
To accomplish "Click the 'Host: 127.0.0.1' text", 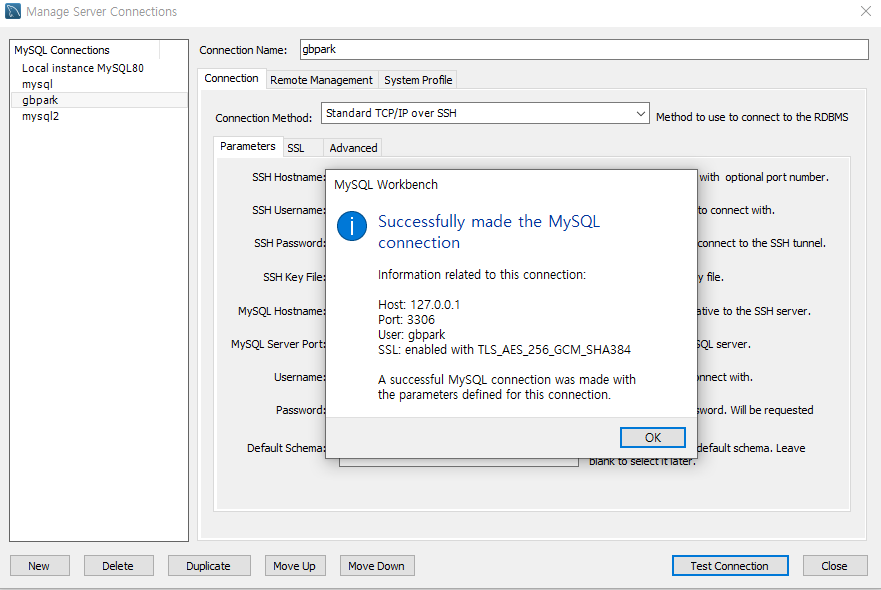I will coord(419,305).
